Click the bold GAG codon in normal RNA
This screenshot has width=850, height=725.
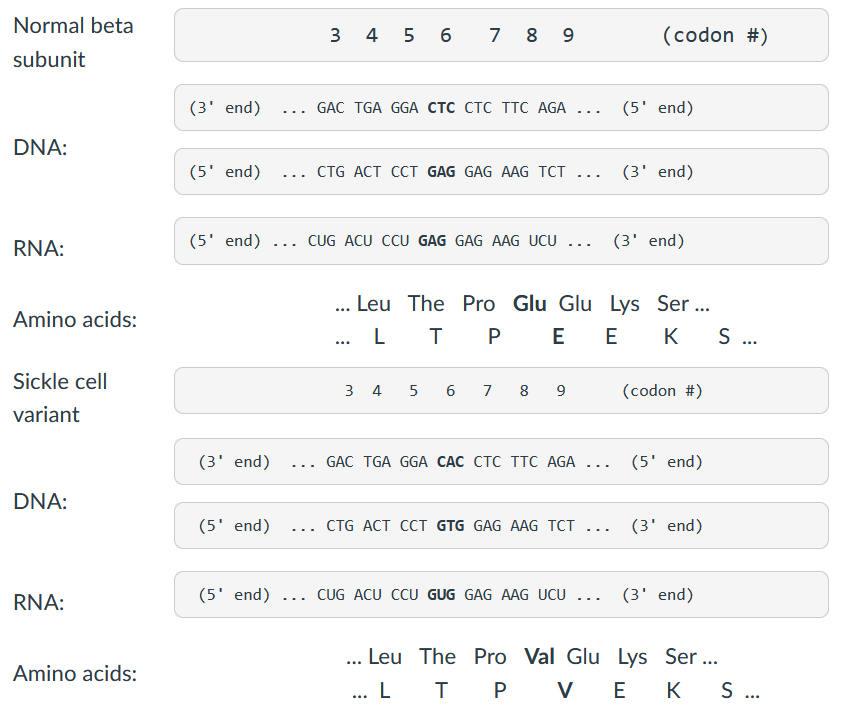(x=432, y=241)
